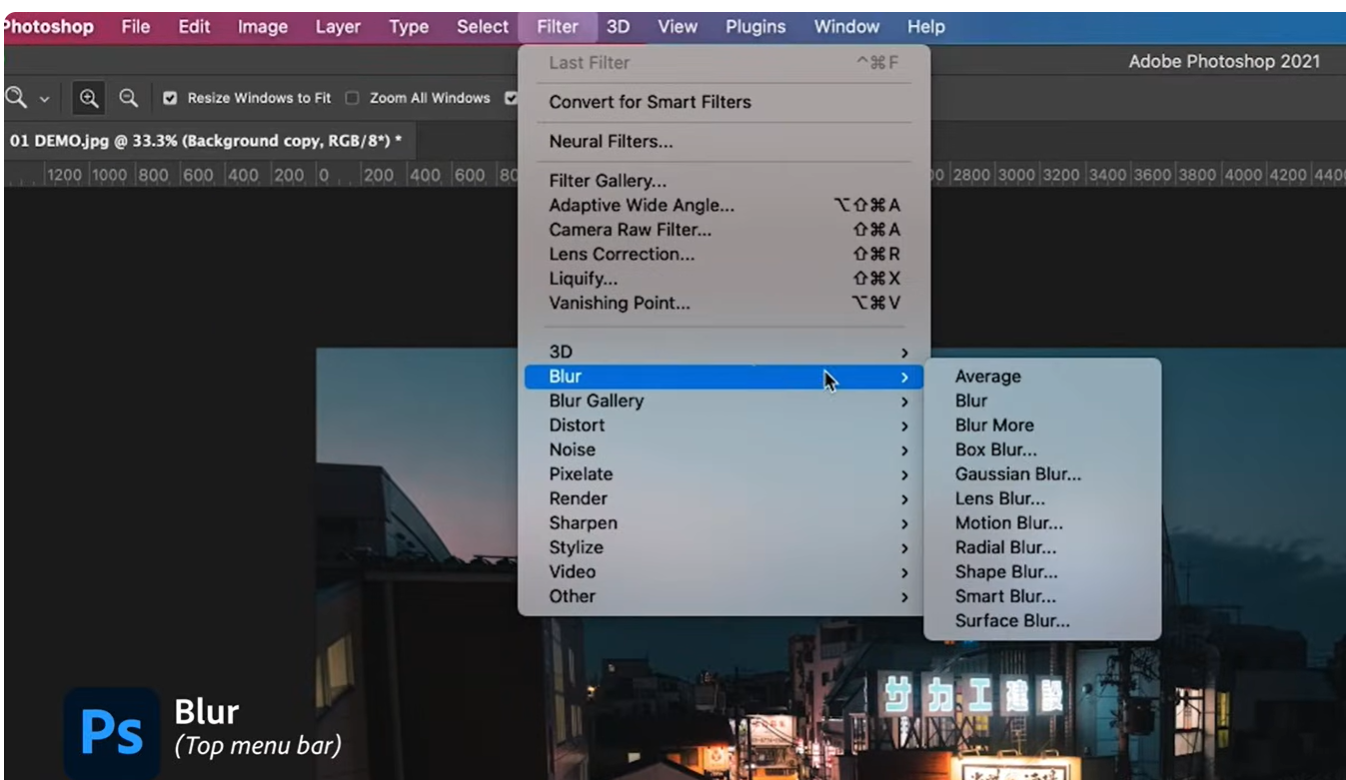
Task: Click Convert for Smart Filters
Action: [x=649, y=102]
